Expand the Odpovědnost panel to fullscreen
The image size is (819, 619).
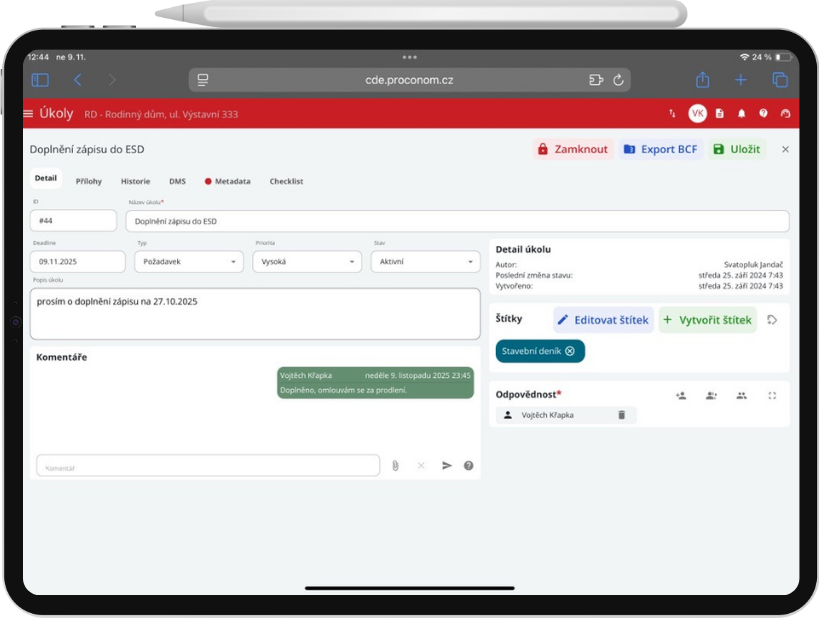point(772,395)
